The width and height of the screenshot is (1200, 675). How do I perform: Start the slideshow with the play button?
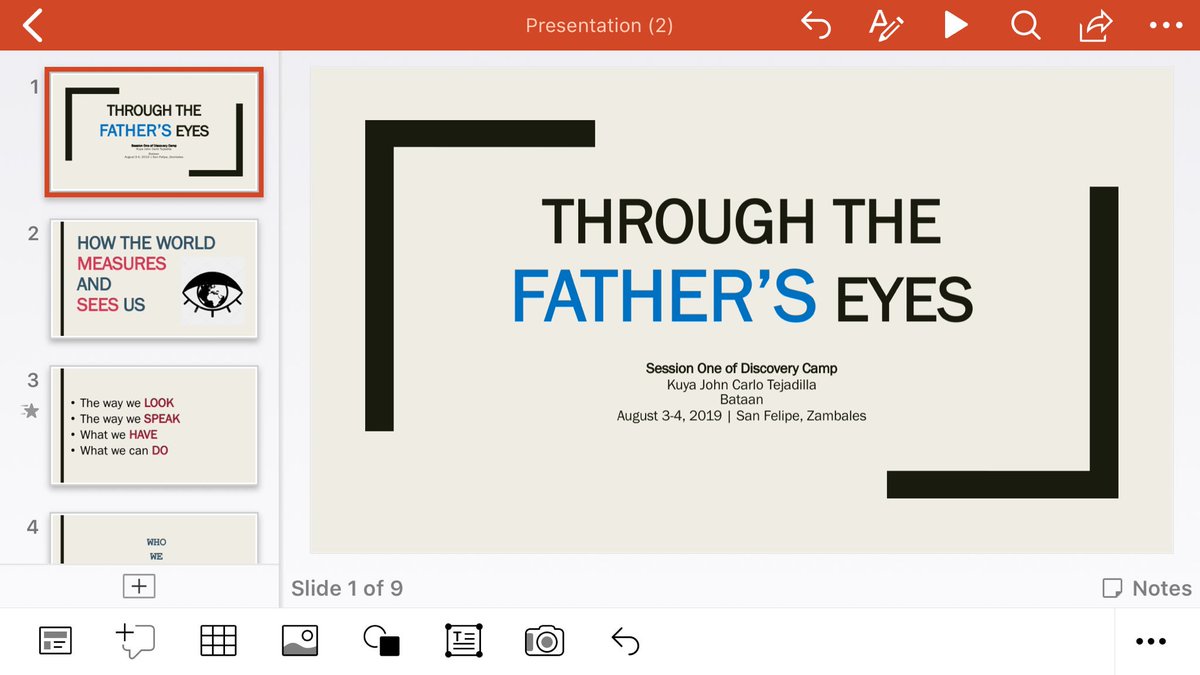point(956,25)
